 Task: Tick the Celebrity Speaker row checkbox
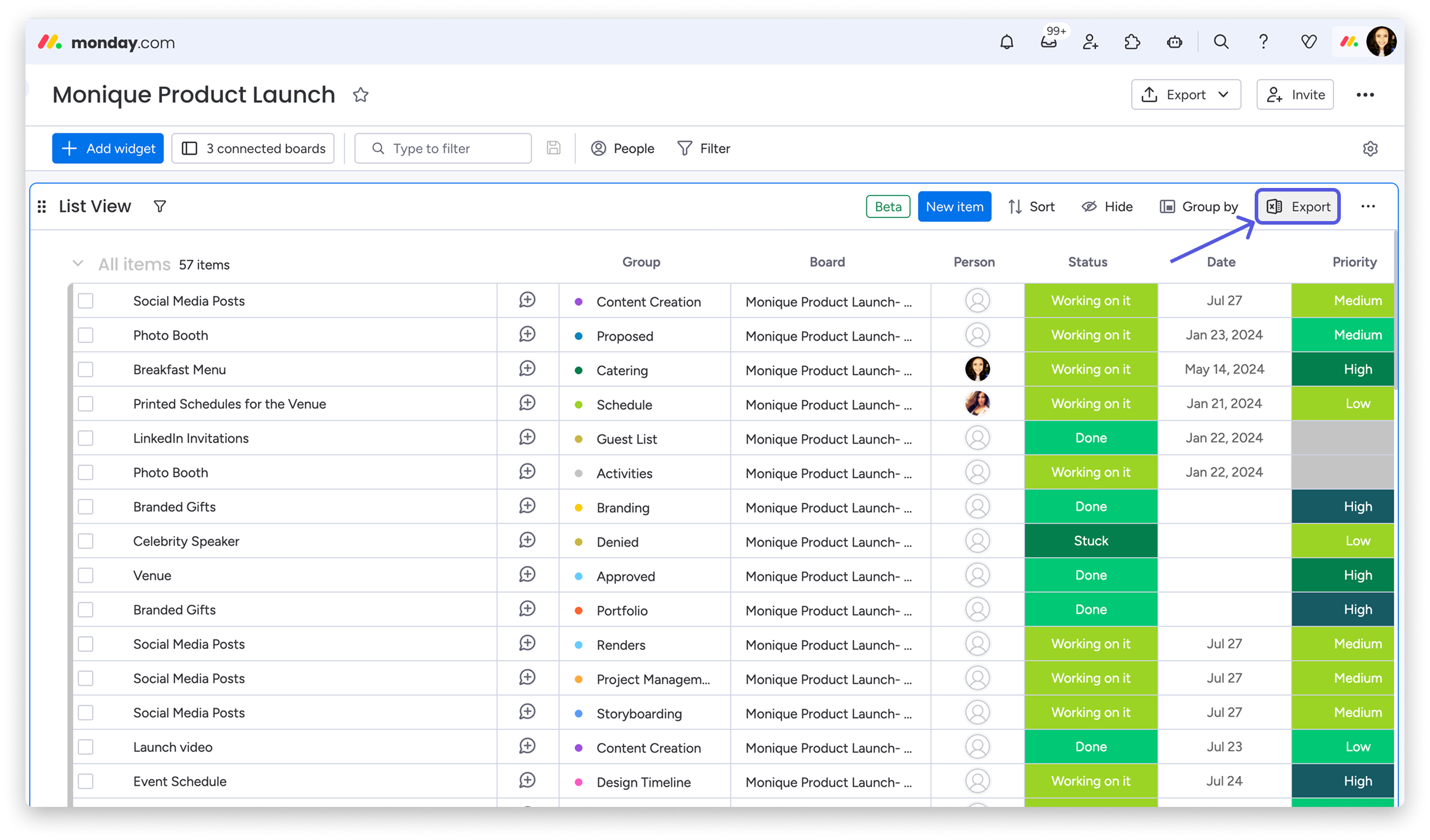click(x=86, y=541)
